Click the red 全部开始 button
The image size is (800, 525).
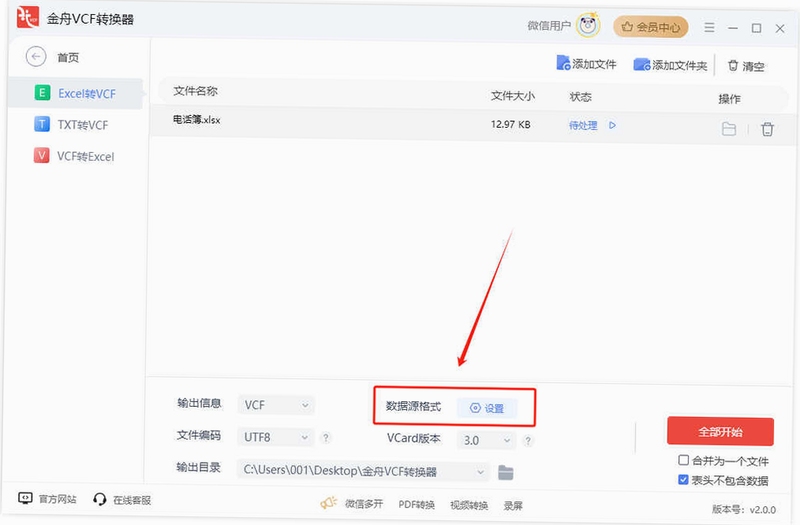pos(720,432)
